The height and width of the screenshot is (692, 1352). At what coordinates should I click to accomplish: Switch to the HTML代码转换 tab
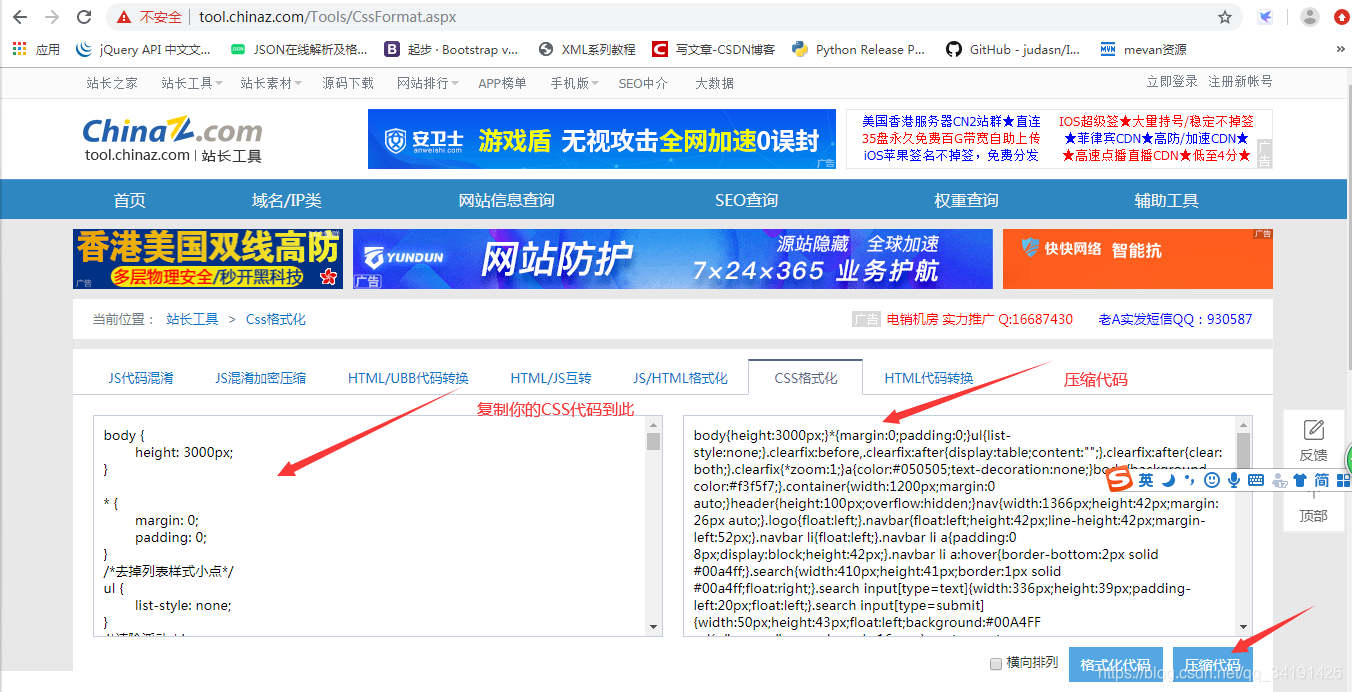click(930, 377)
